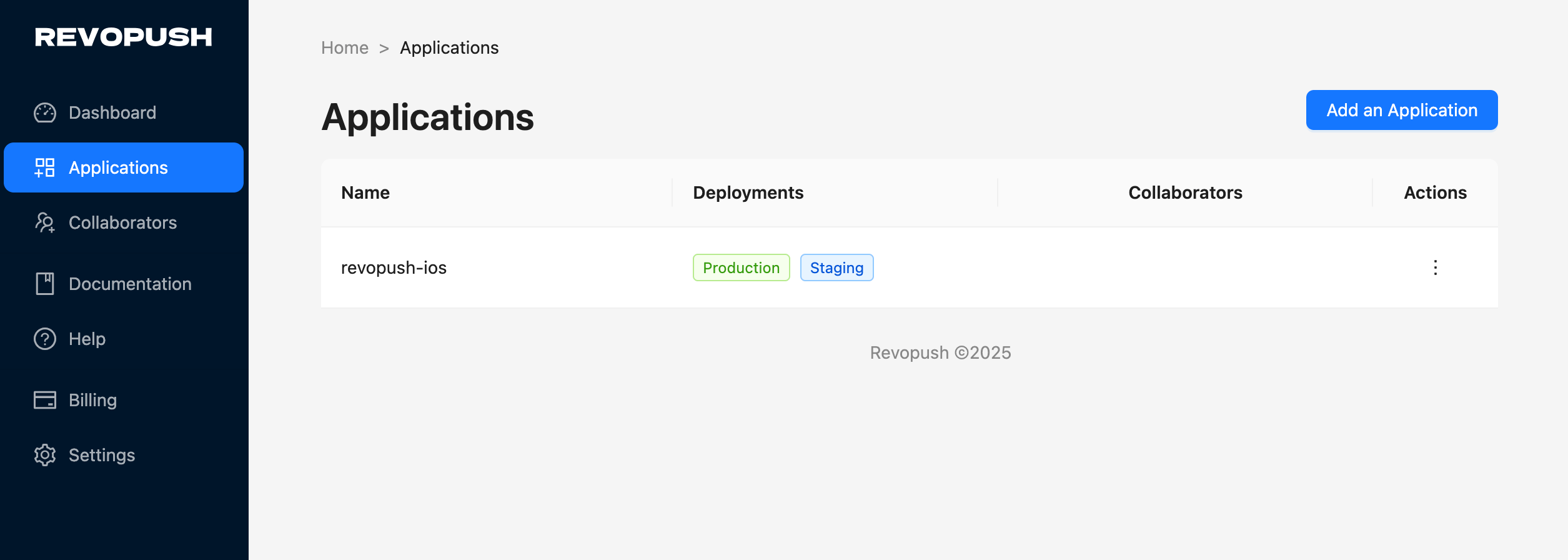Open the Dashboard menu item
The height and width of the screenshot is (560, 1568).
click(x=112, y=112)
